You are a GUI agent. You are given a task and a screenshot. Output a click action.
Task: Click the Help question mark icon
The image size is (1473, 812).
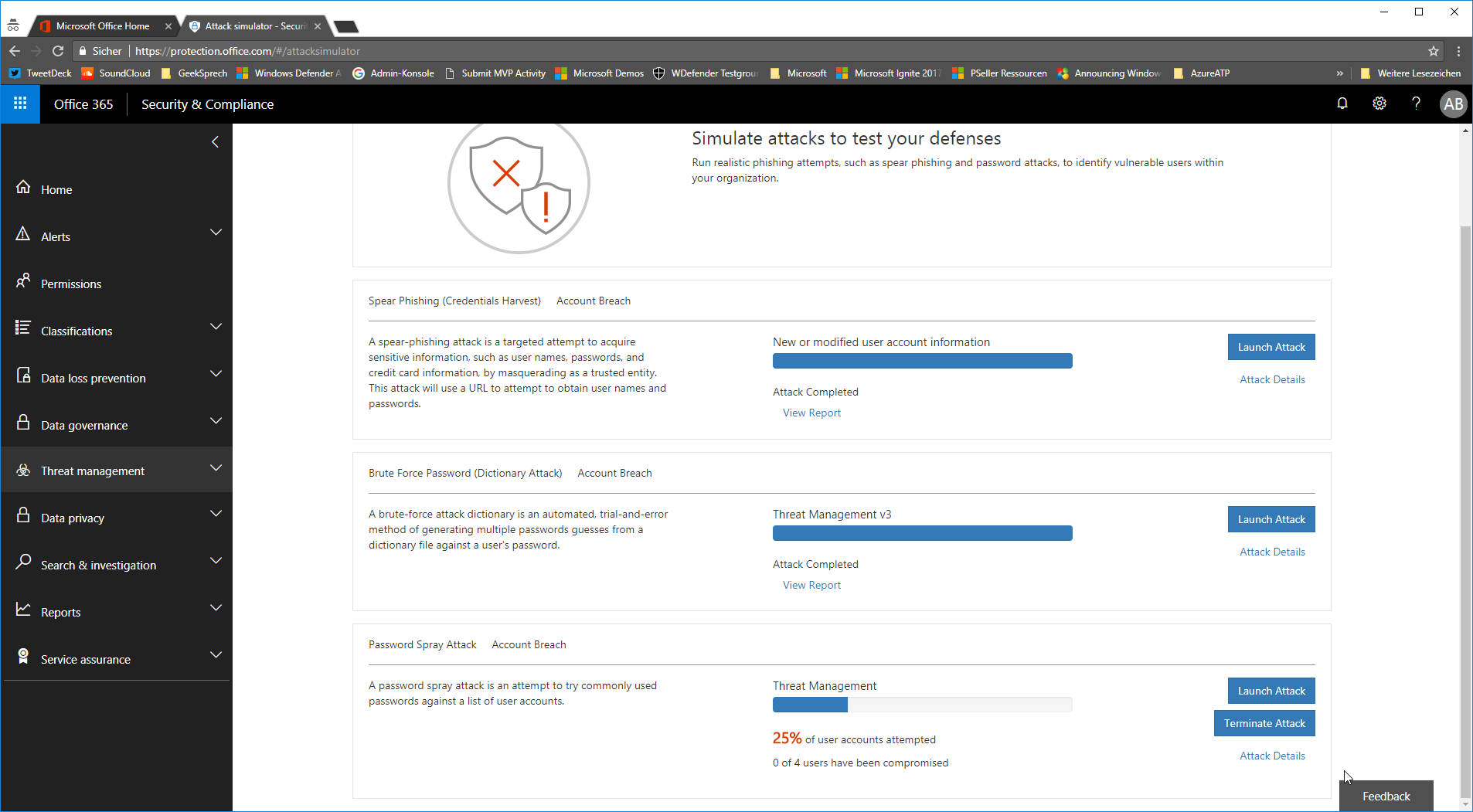point(1415,103)
